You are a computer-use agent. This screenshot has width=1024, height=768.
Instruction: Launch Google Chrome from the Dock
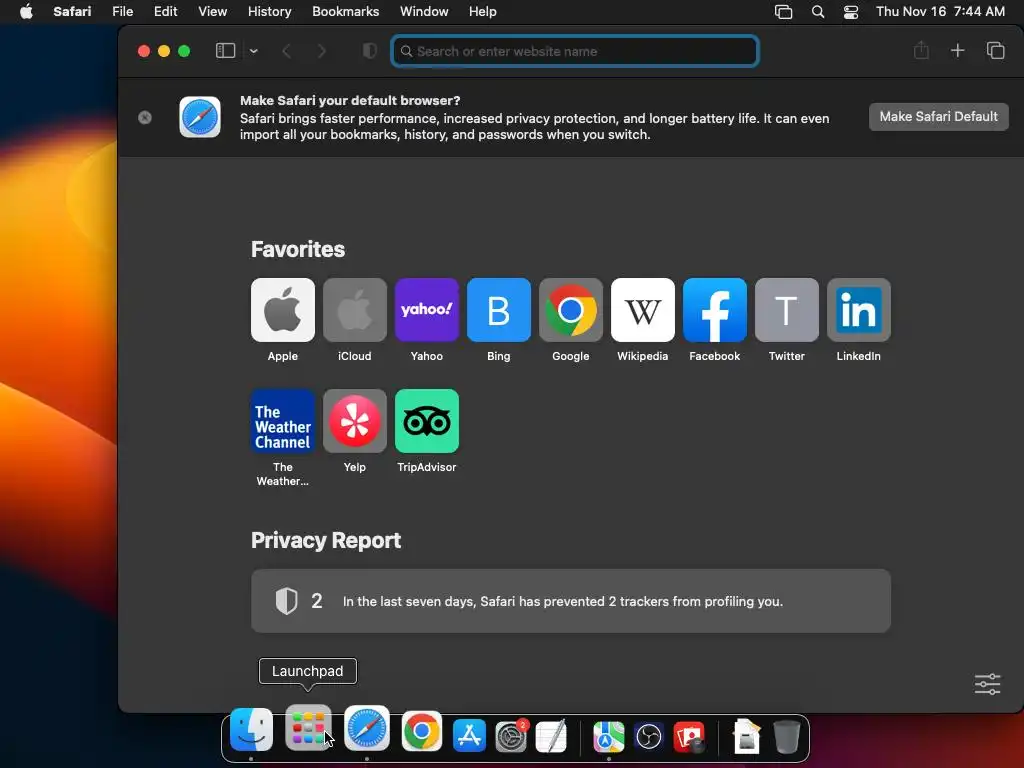(x=421, y=731)
